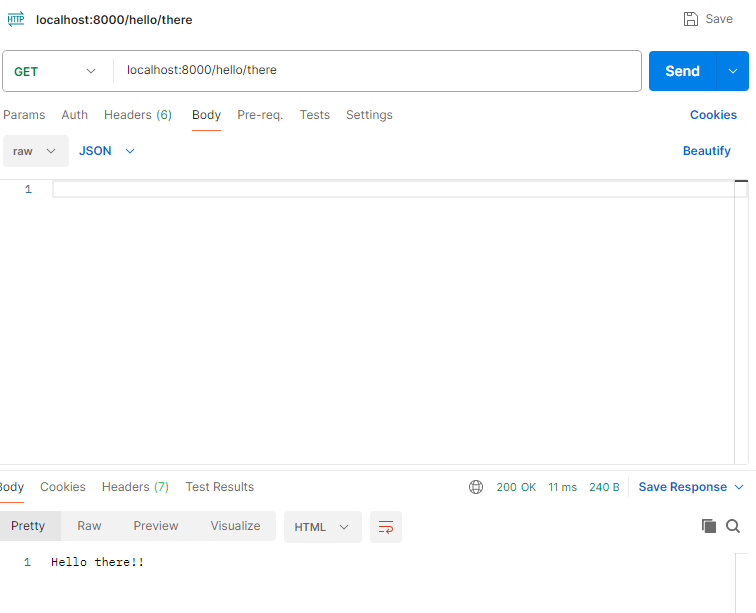
Task: Select the Visualize response view
Action: pos(235,526)
